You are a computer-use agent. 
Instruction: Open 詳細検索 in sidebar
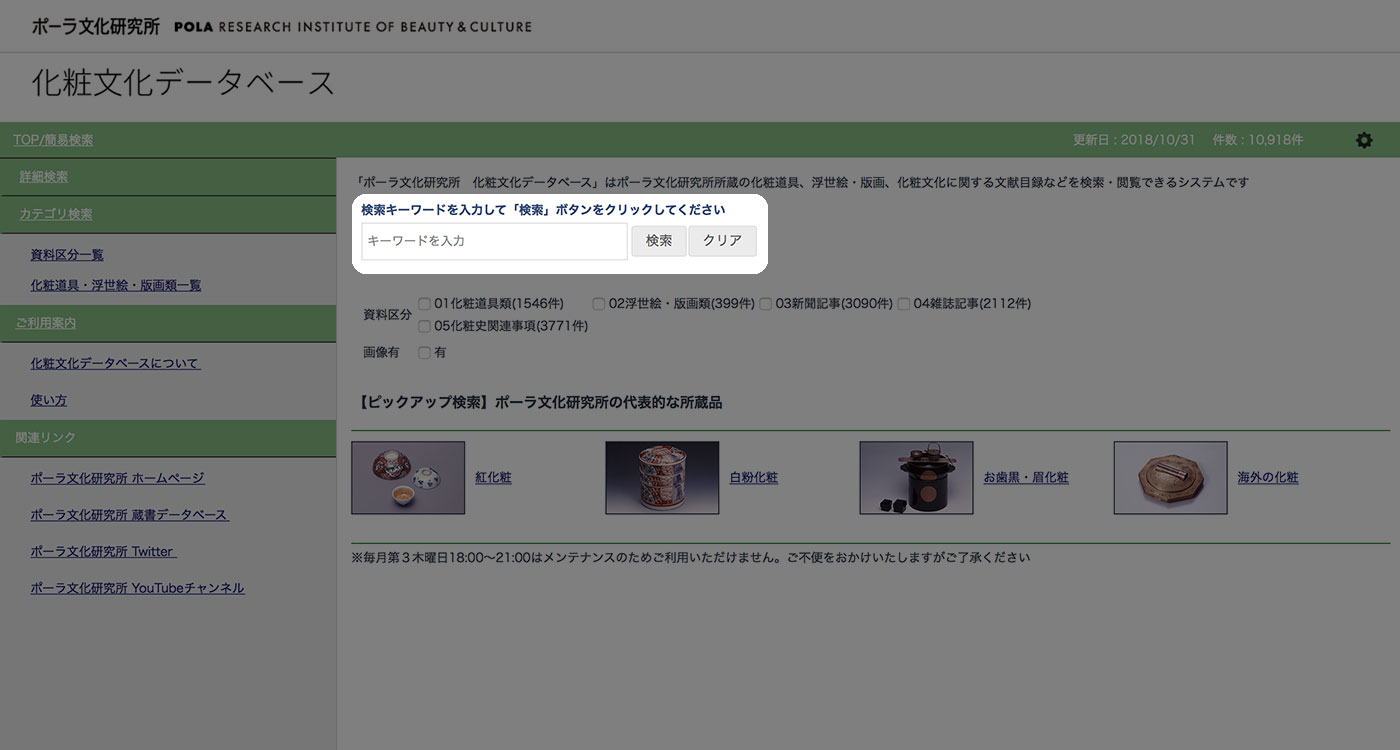[44, 177]
